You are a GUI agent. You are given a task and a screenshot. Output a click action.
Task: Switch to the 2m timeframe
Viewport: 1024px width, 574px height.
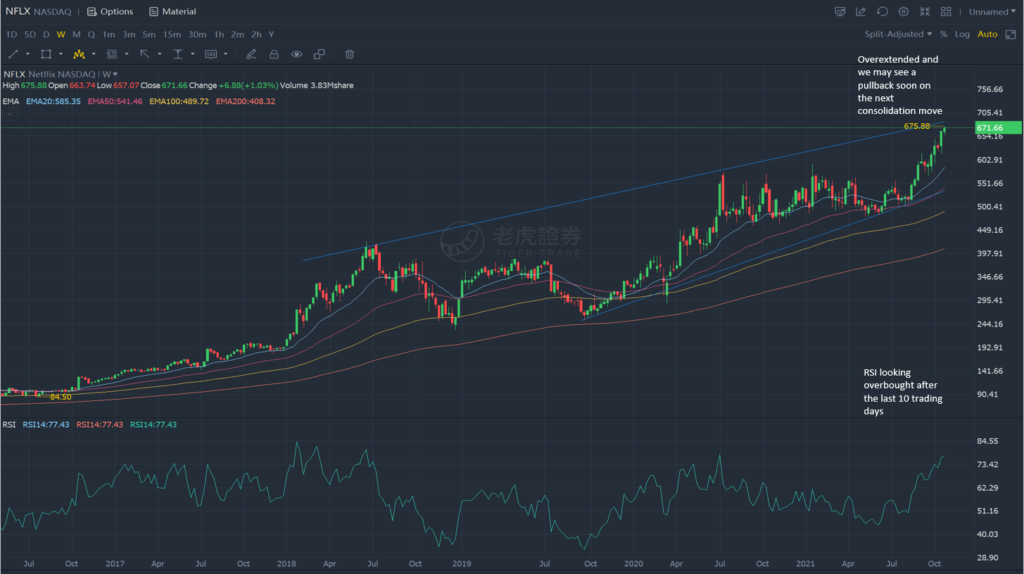[x=237, y=35]
